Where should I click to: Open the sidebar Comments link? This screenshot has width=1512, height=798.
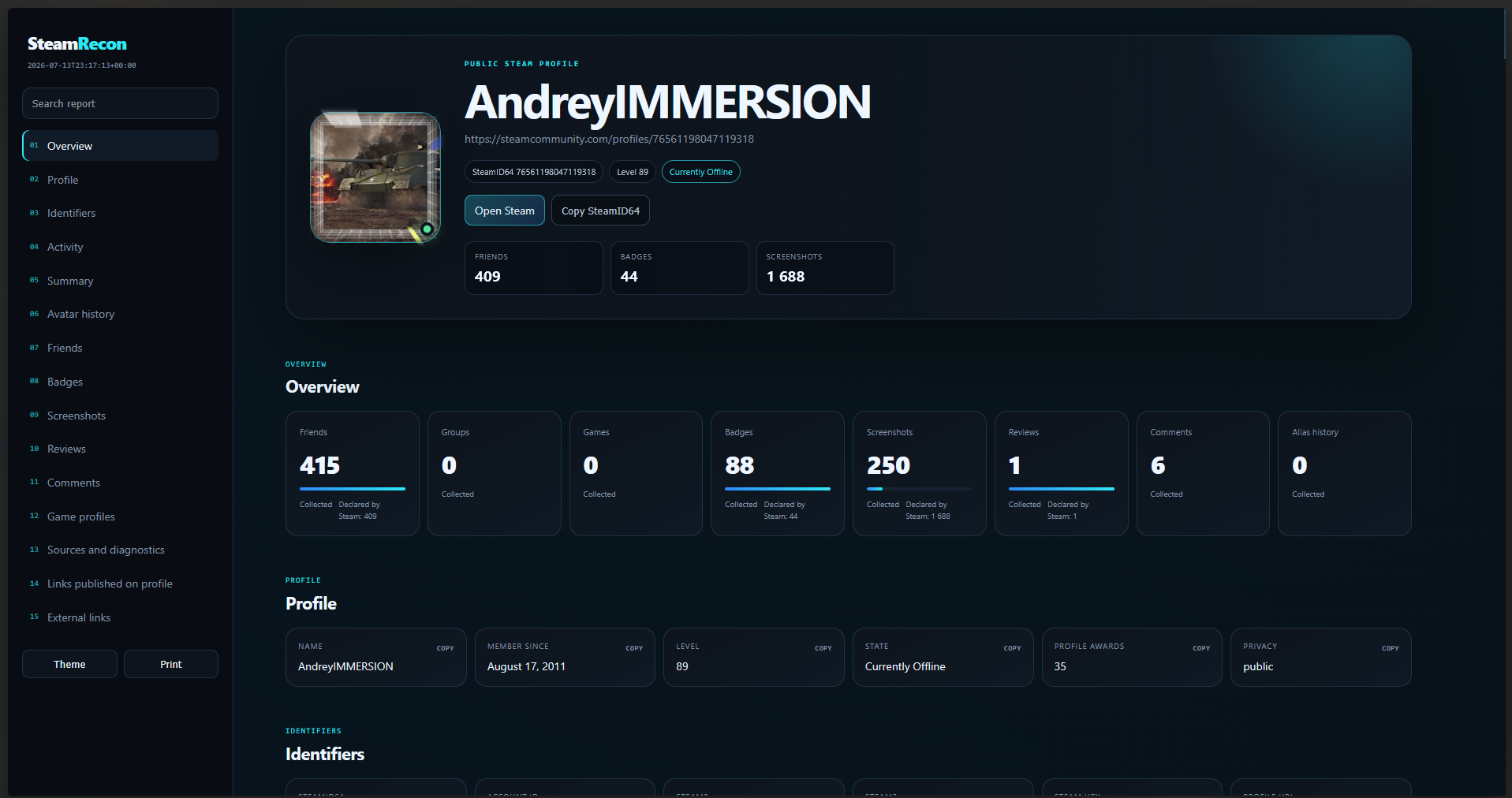120,483
